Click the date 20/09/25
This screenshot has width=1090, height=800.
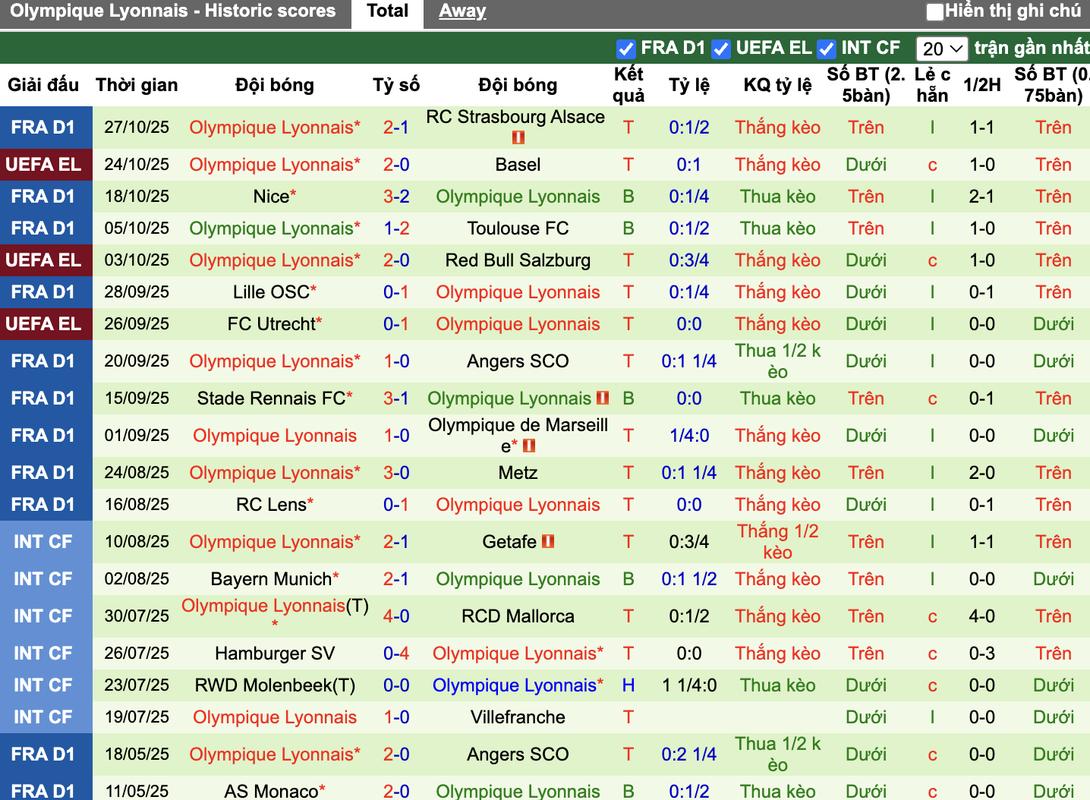tap(136, 361)
